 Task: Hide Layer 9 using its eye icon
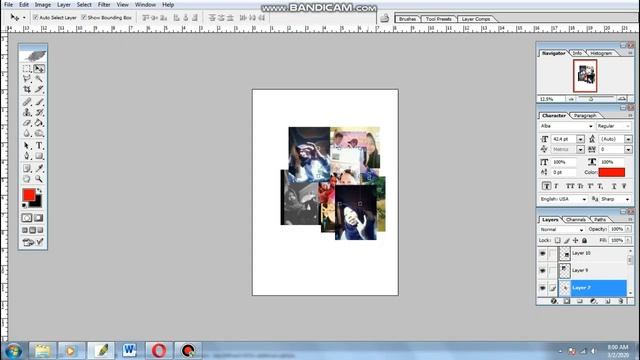542,270
